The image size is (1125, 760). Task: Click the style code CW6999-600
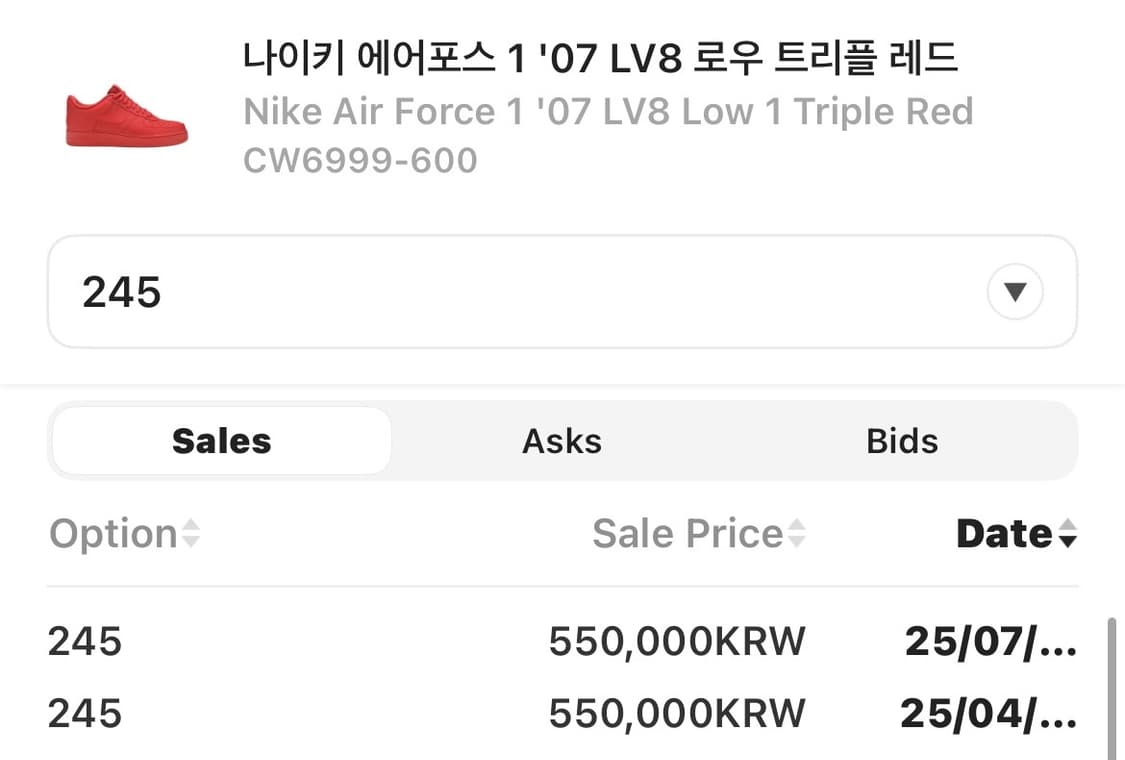[360, 160]
